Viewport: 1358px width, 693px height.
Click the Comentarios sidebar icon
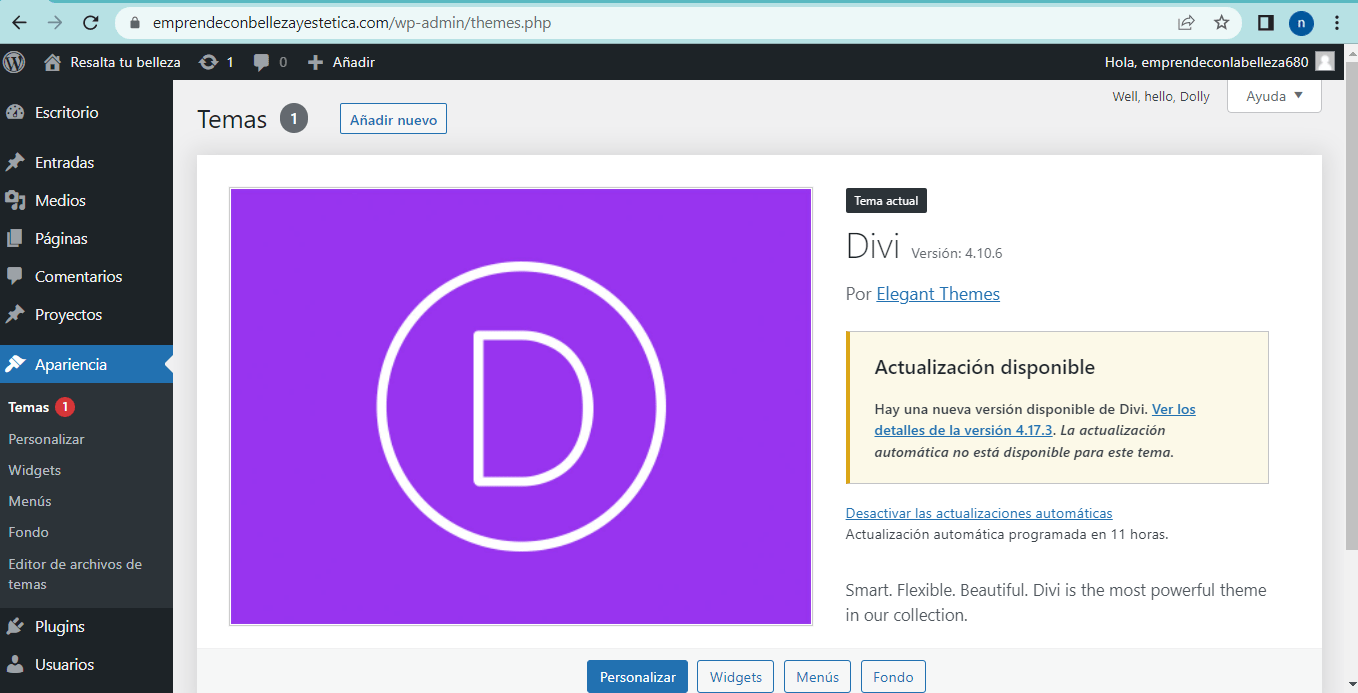pyautogui.click(x=15, y=276)
